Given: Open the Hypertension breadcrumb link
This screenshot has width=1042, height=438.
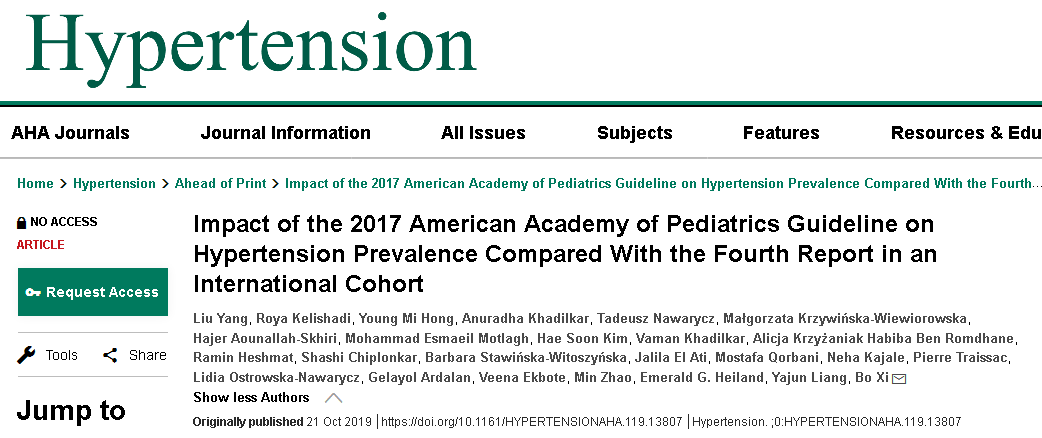Looking at the screenshot, I should (114, 183).
